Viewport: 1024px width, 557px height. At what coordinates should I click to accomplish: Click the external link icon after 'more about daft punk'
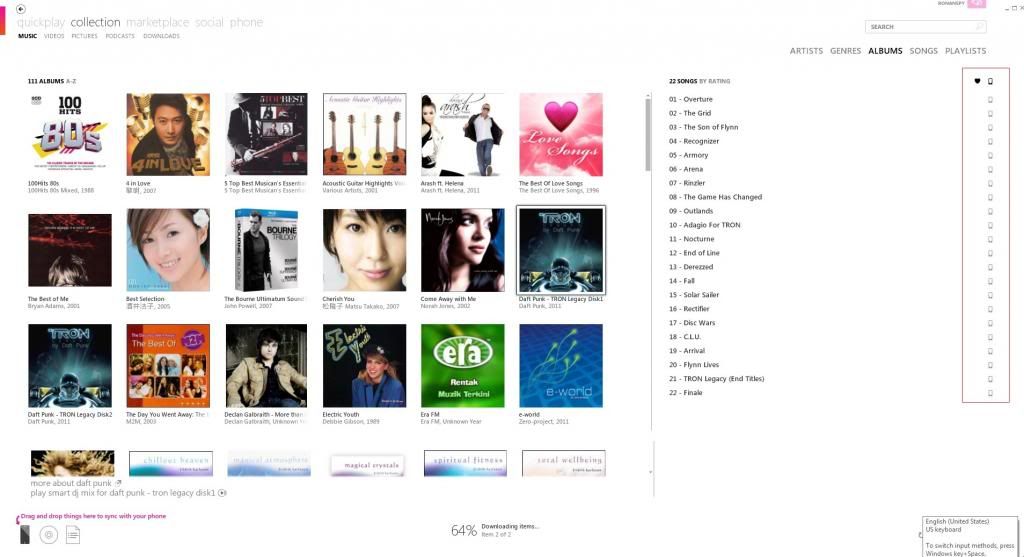pos(118,483)
